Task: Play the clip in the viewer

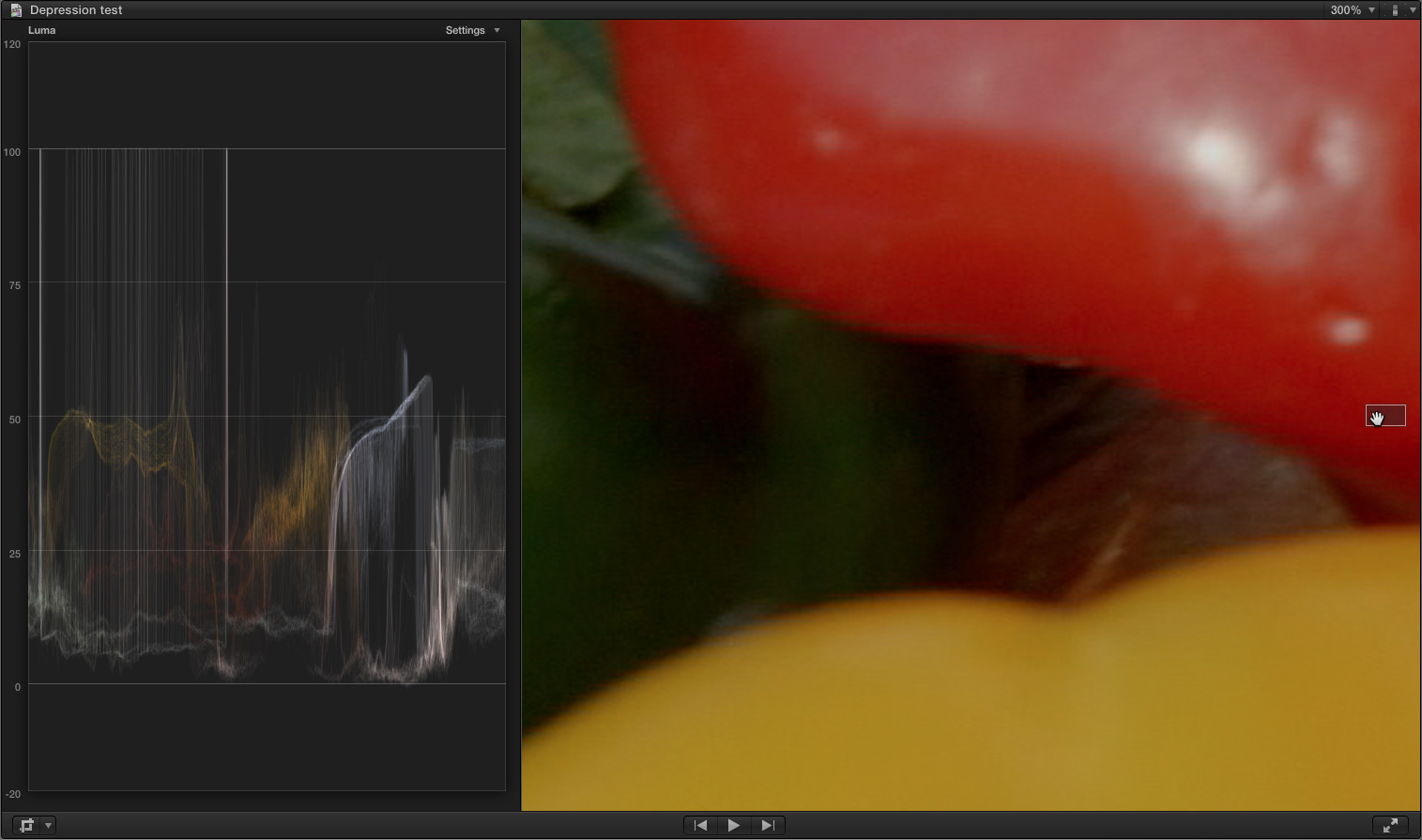Action: pyautogui.click(x=734, y=825)
